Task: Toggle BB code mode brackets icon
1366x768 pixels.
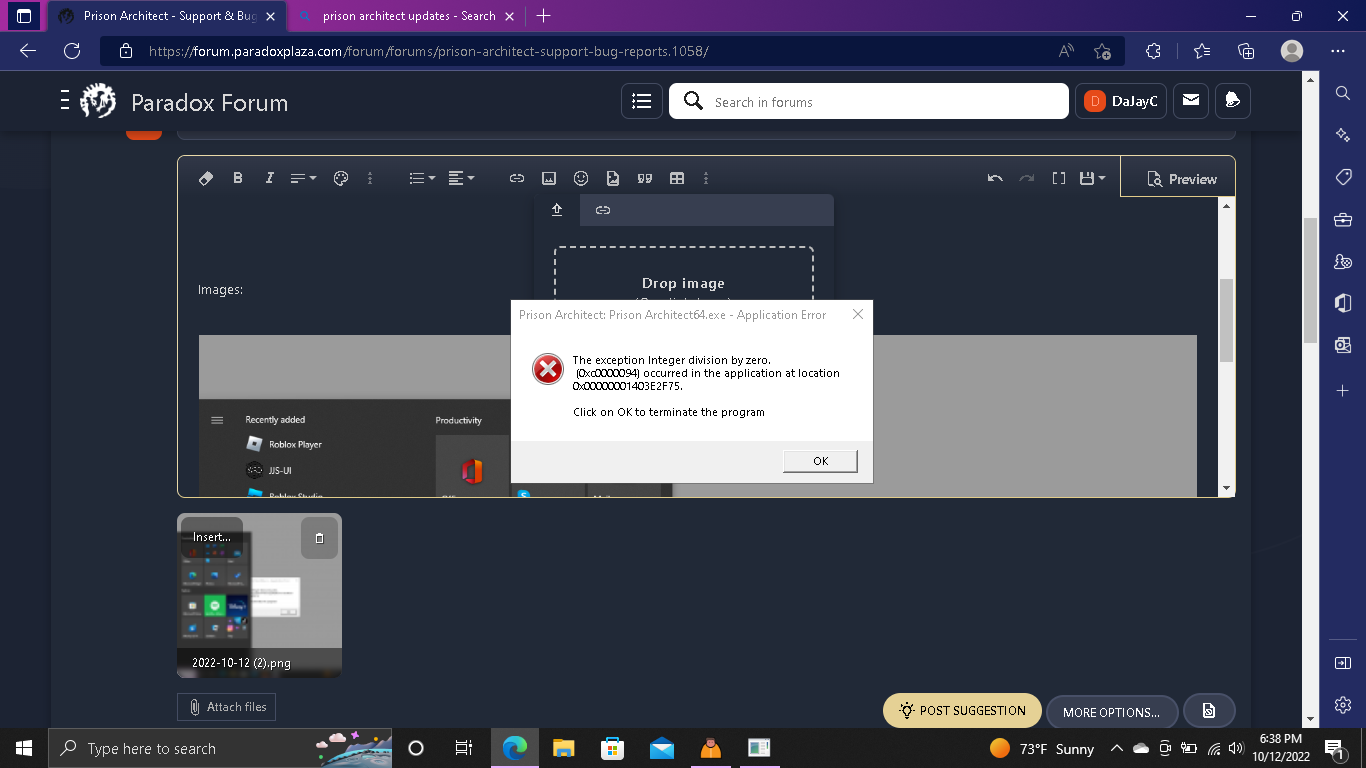Action: click(x=1059, y=178)
